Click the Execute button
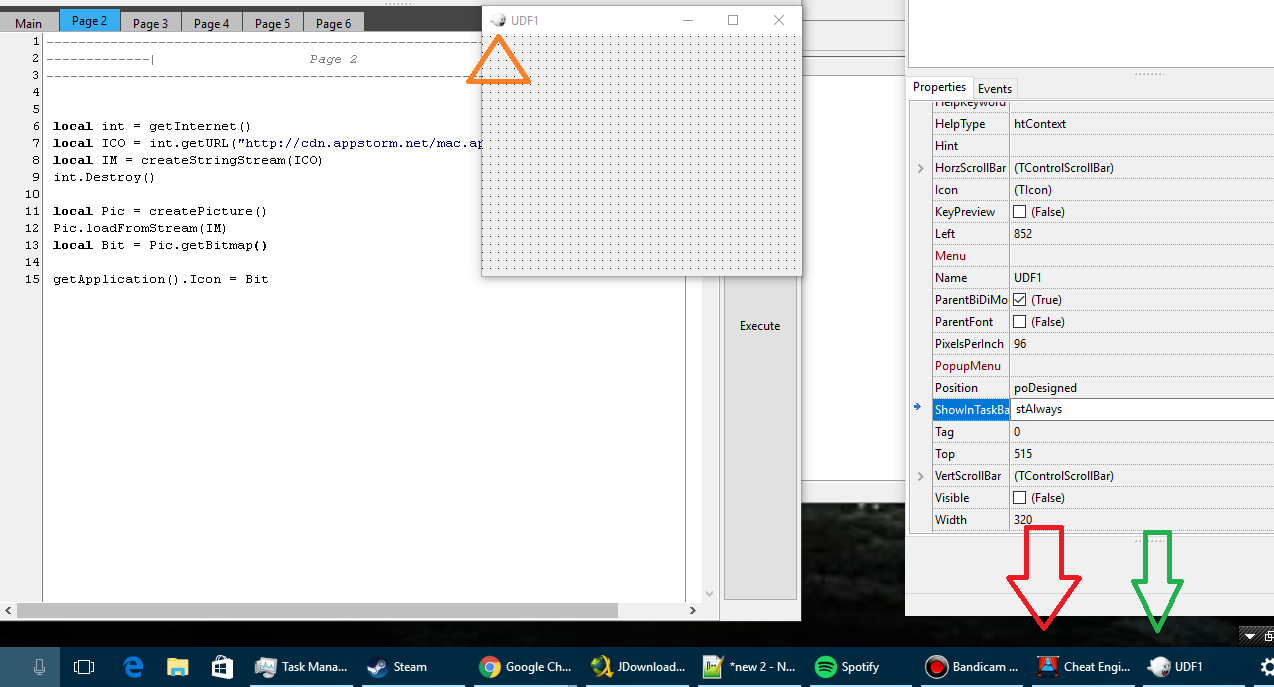The height and width of the screenshot is (687, 1274). pyautogui.click(x=760, y=325)
